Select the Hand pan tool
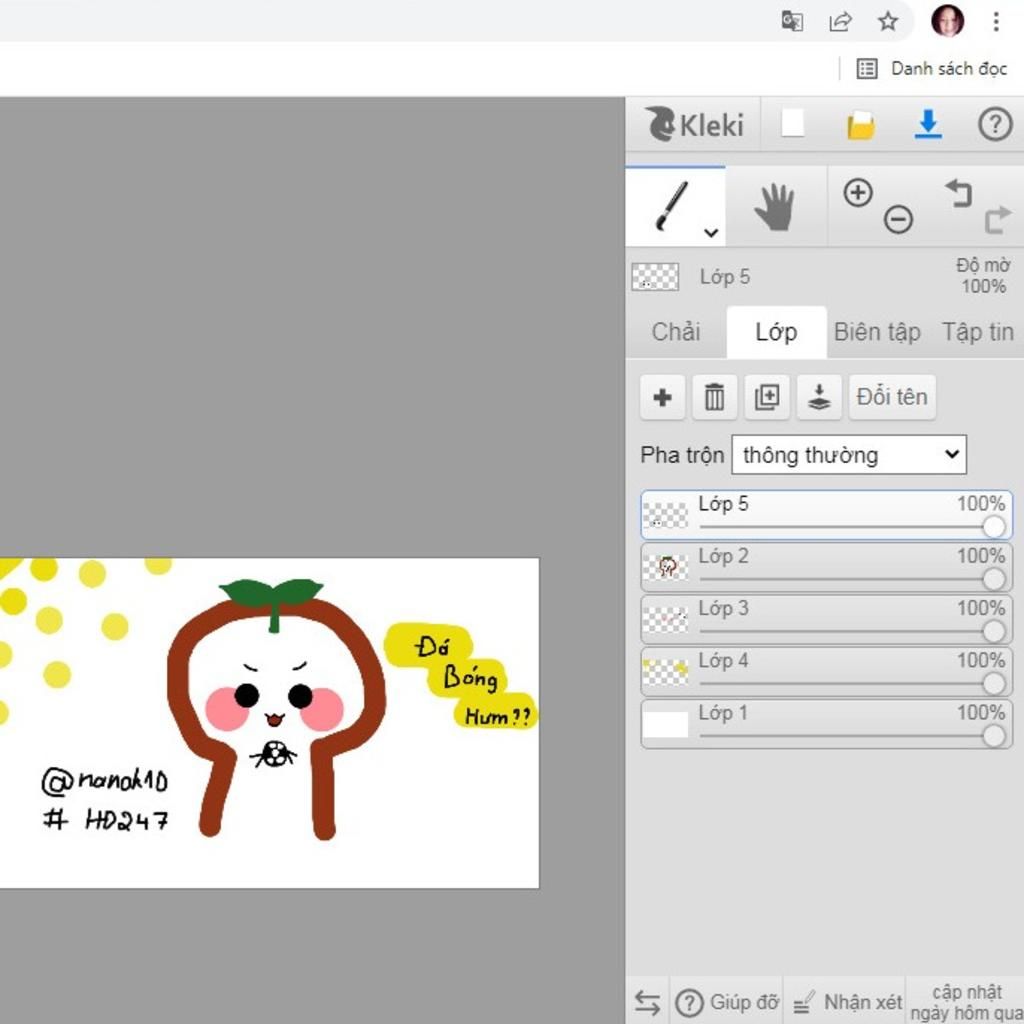1024x1024 pixels. (x=775, y=206)
